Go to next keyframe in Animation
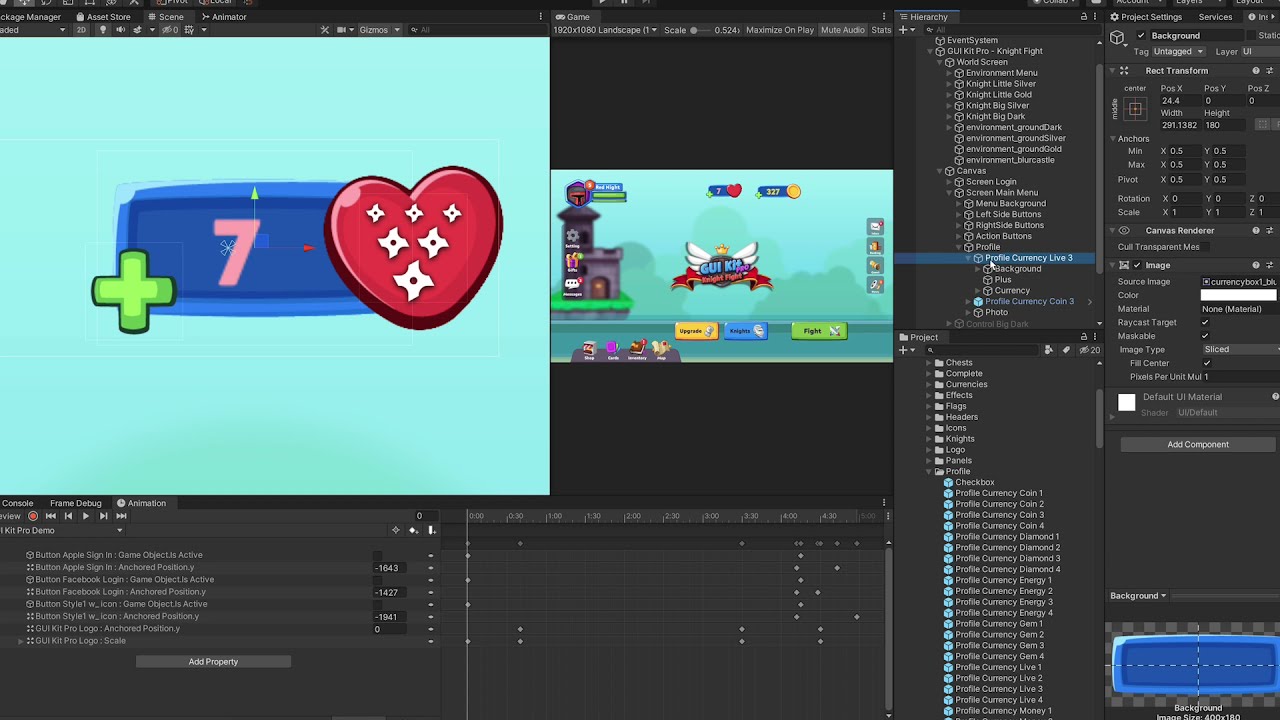The height and width of the screenshot is (720, 1280). 103,516
